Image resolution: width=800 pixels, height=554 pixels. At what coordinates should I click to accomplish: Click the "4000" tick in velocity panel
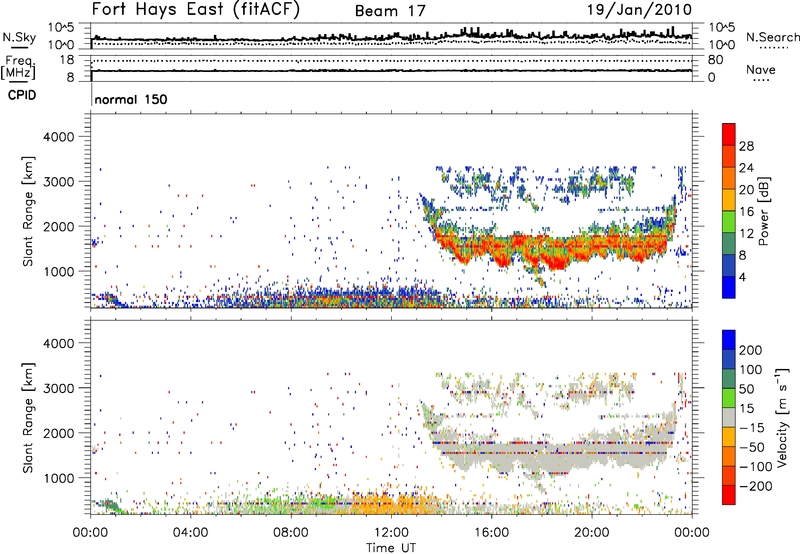click(58, 343)
